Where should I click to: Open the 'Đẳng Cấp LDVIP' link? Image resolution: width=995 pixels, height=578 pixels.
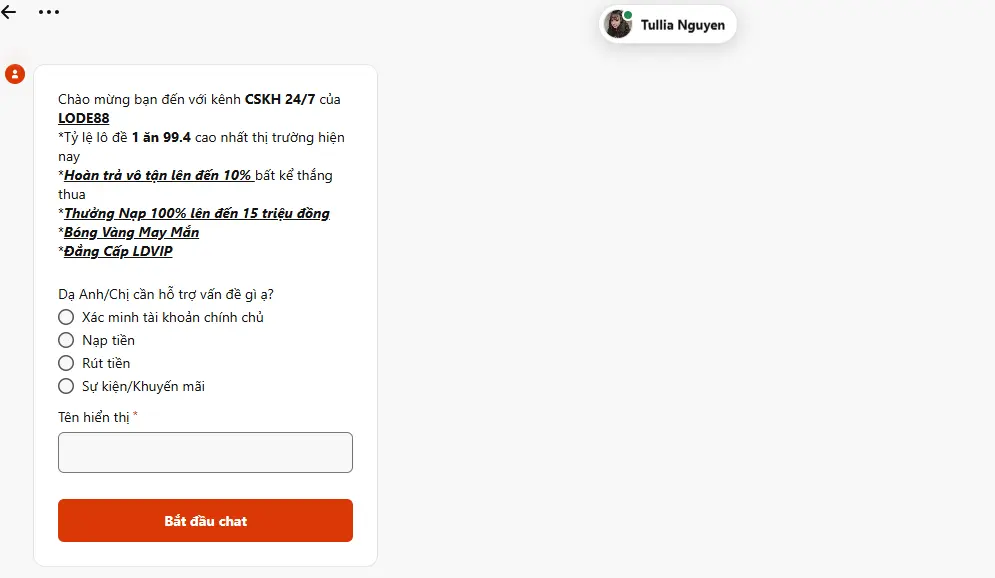(x=118, y=251)
